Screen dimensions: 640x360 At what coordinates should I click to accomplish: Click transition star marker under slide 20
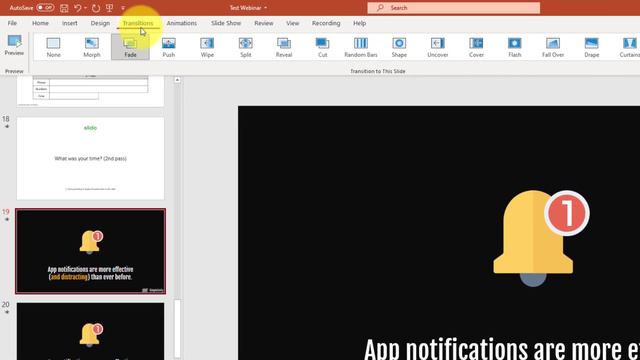(x=7, y=312)
